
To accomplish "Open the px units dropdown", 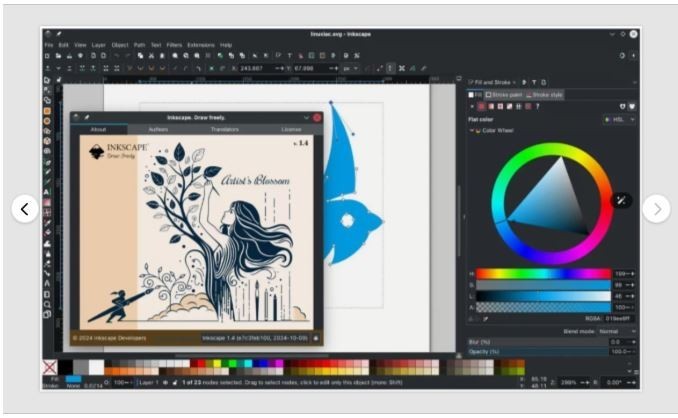I will (351, 68).
